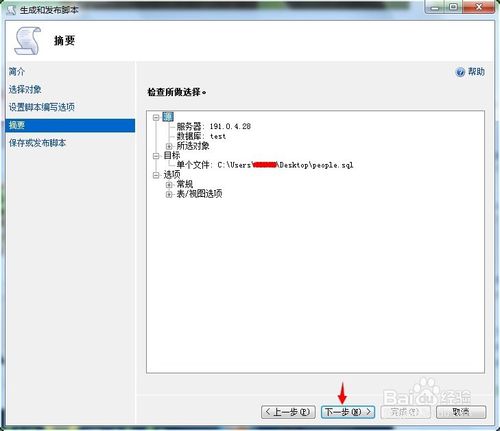Expand the 所选对象 node
Screen dimensions: 500x431
(169, 146)
